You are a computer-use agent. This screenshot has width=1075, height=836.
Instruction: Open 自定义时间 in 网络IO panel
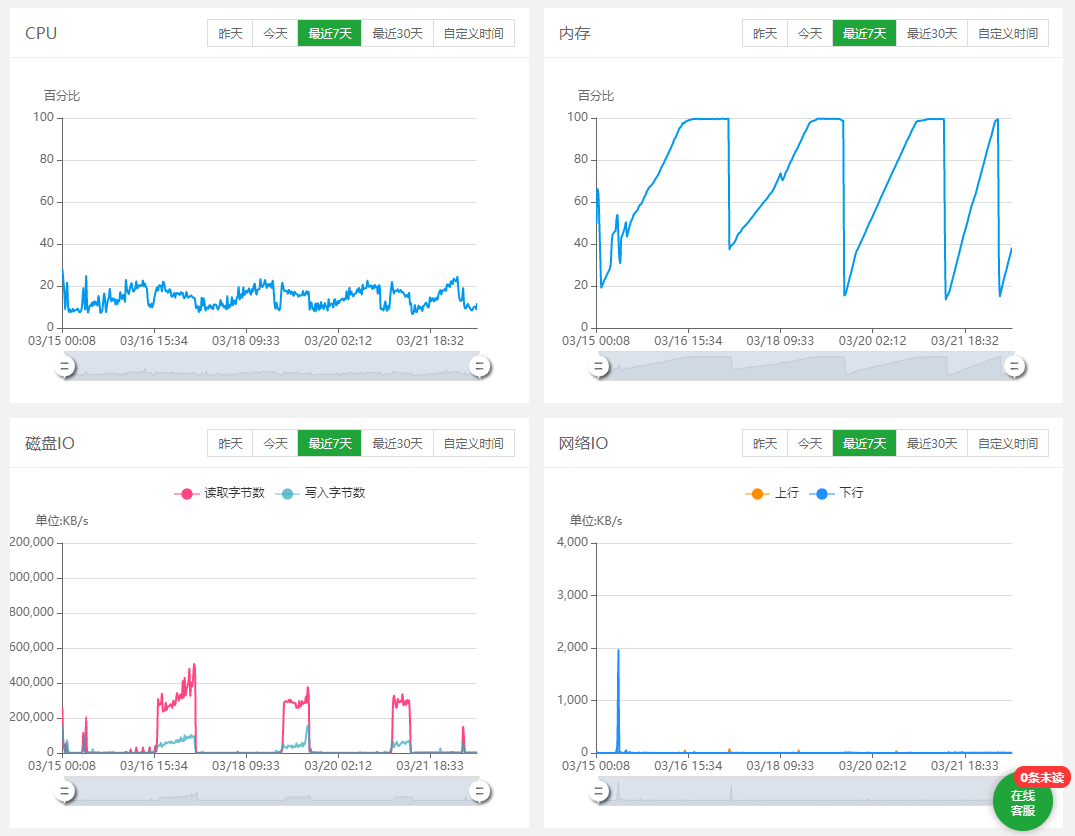[1008, 444]
